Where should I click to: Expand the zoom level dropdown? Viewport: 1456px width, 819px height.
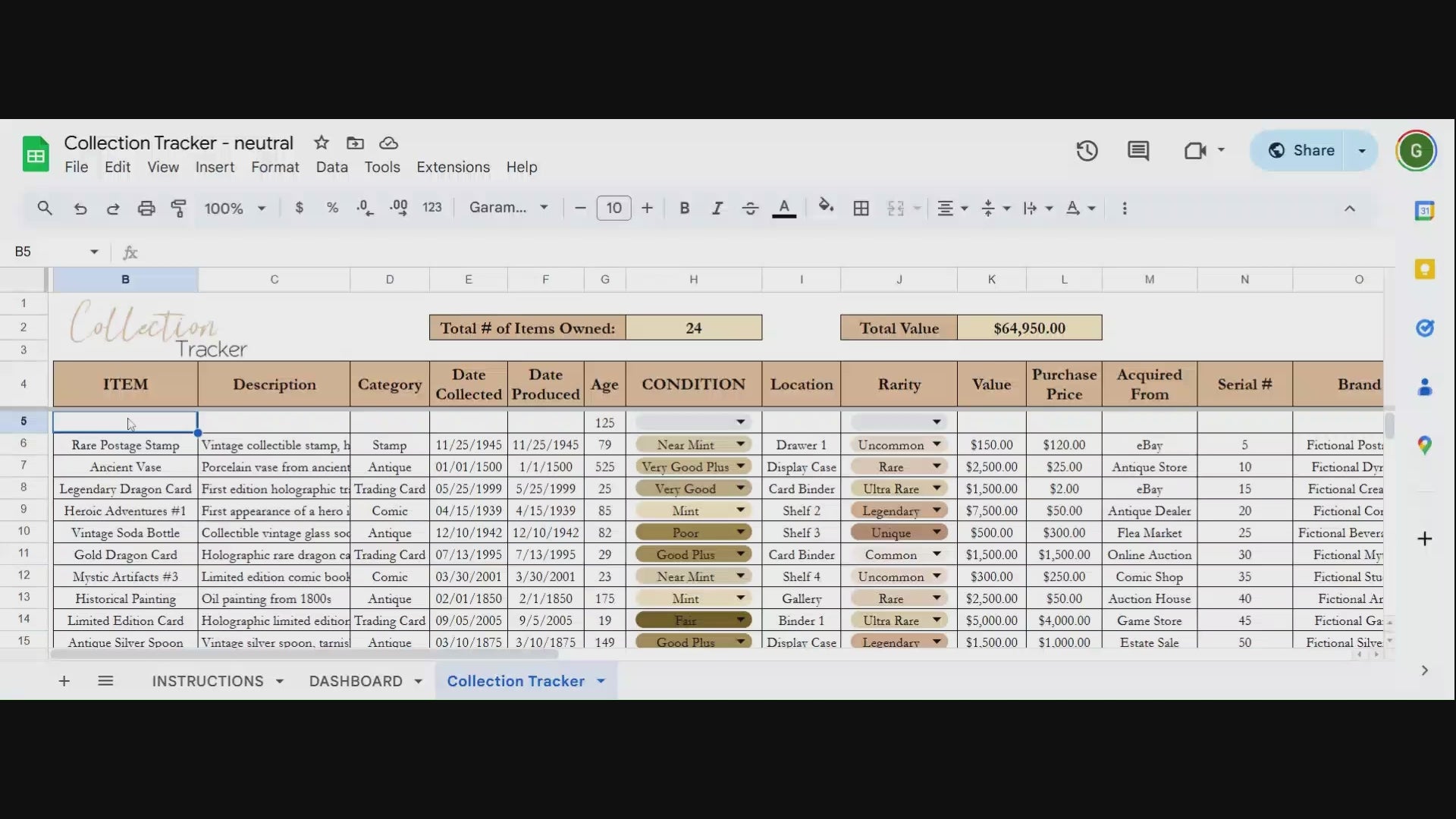(x=235, y=208)
